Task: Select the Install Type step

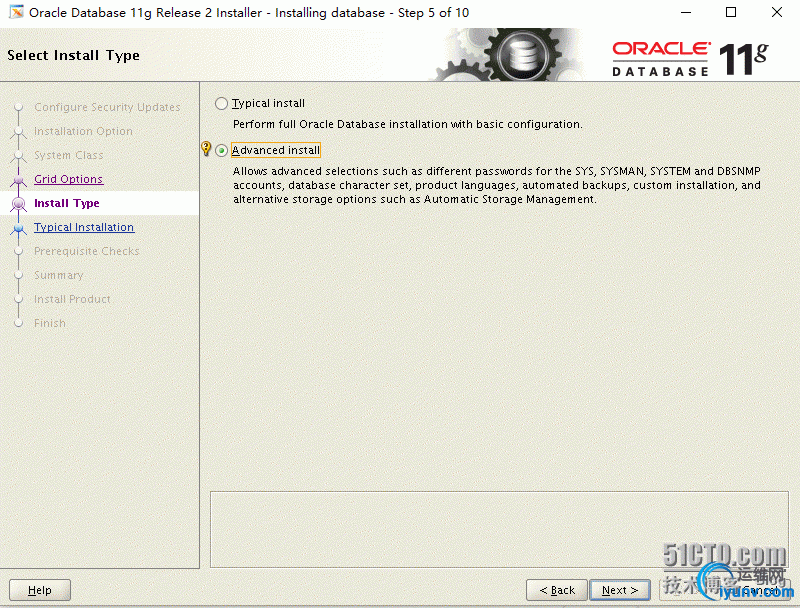Action: [x=67, y=203]
